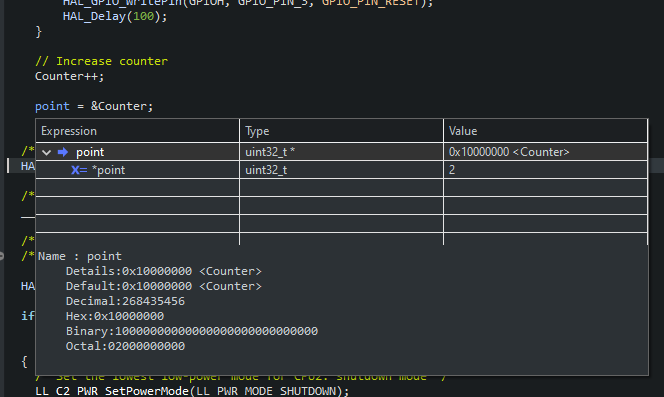Select the *point child expression
Image resolution: width=664 pixels, height=397 pixels.
coord(108,170)
